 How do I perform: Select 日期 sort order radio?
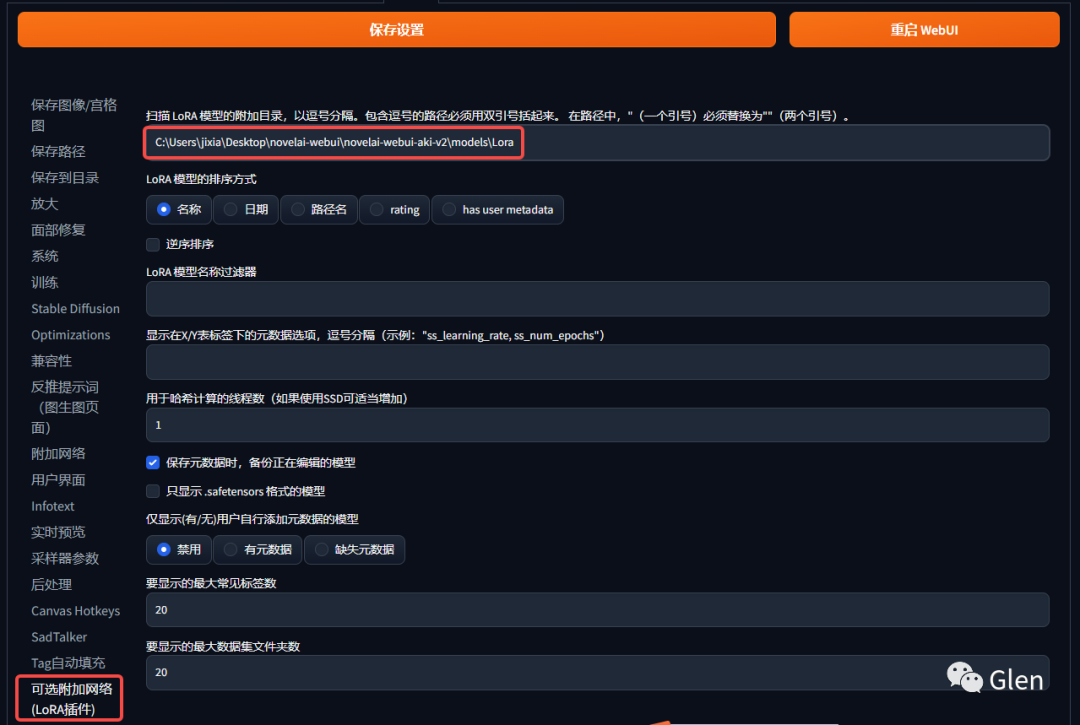[246, 210]
